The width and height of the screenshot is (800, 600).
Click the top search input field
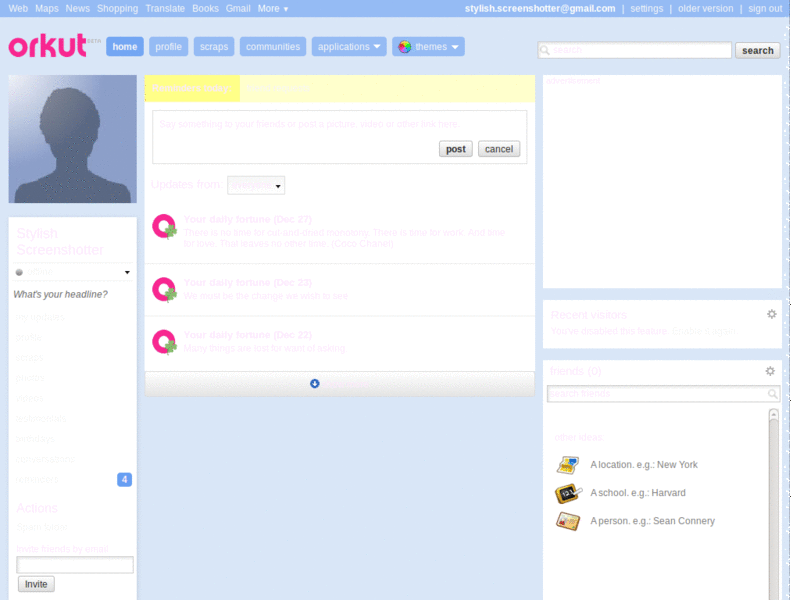click(635, 50)
